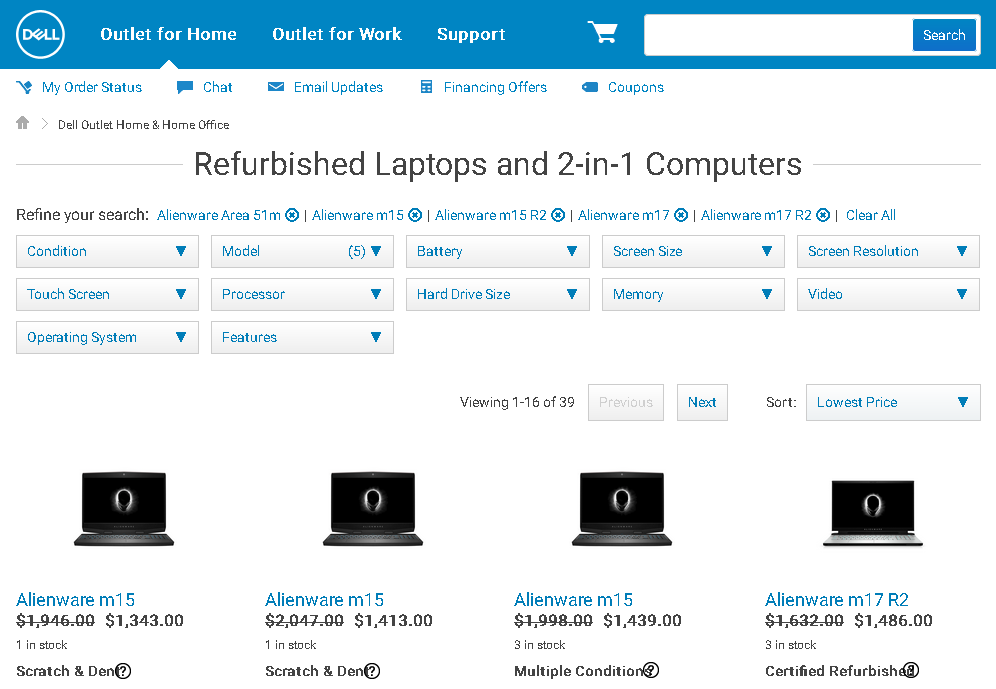Viewport: 996px width, 689px height.
Task: Expand the Video filter dropdown
Action: tap(888, 295)
